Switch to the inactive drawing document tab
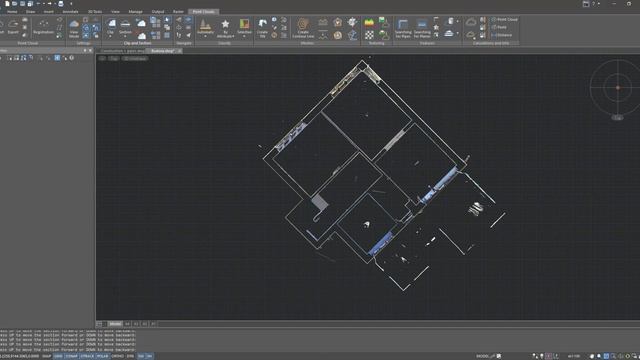 click(x=122, y=51)
